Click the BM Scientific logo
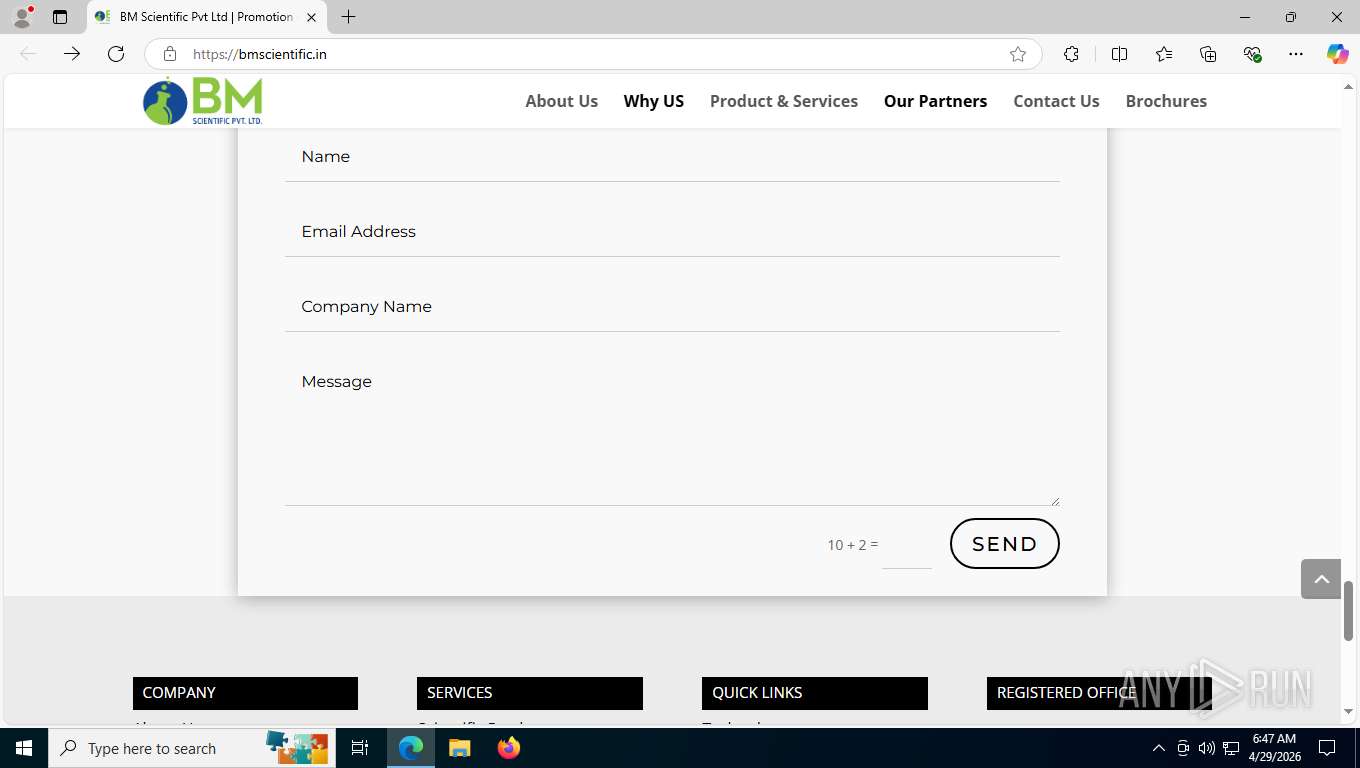Viewport: 1360px width, 768px height. coord(203,101)
